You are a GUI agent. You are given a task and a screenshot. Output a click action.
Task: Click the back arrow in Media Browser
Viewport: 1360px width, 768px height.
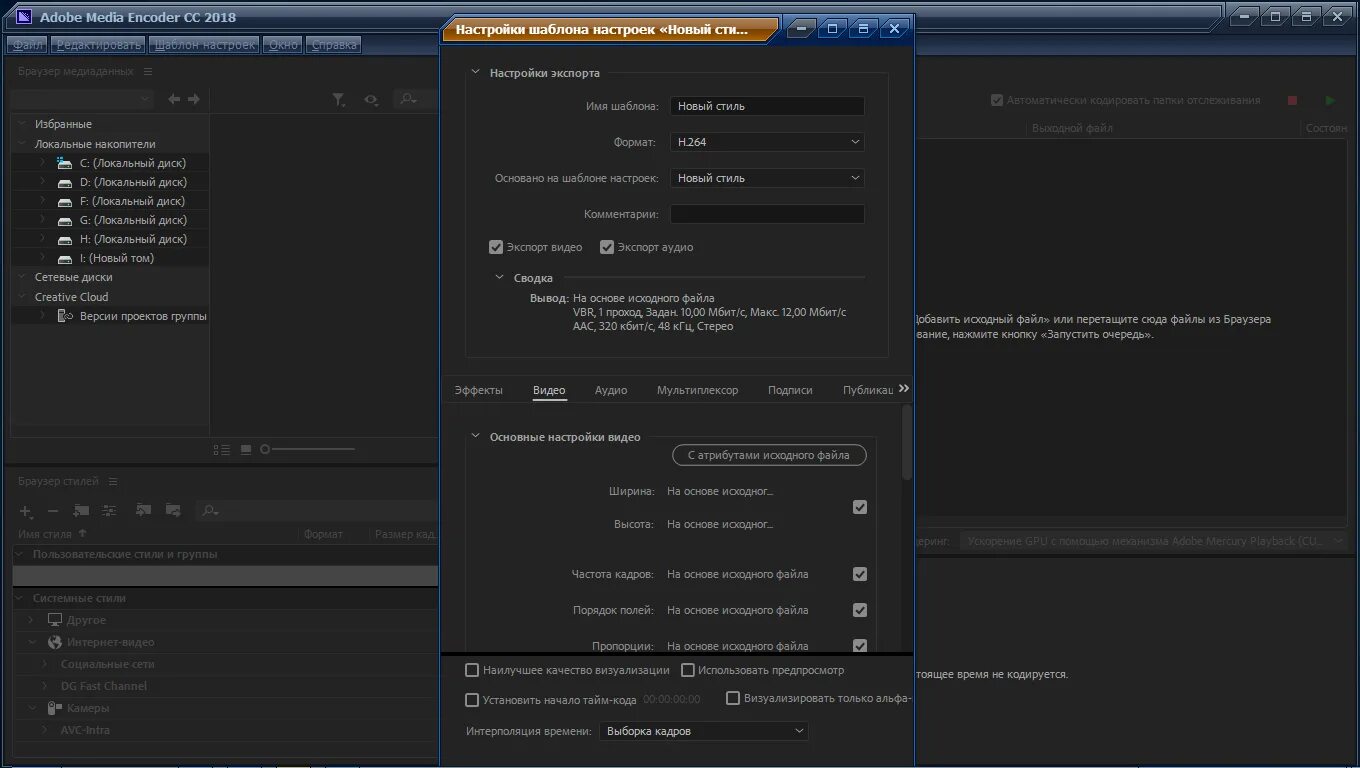click(174, 99)
